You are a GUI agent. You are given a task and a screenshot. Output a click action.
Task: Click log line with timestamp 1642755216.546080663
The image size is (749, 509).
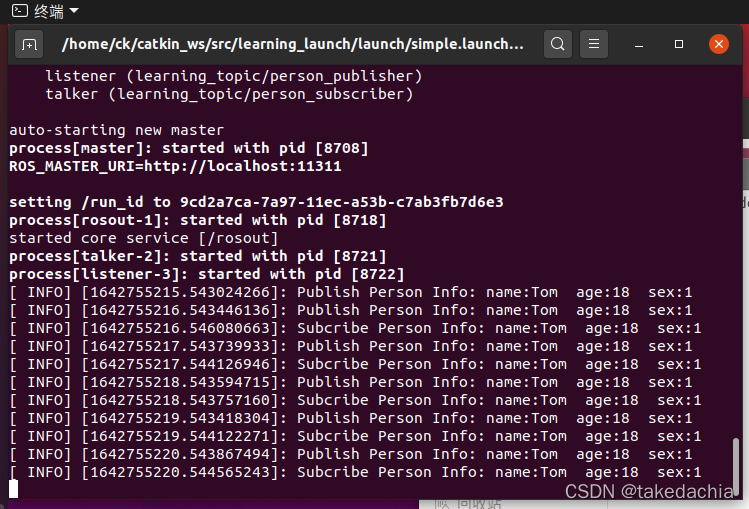point(355,329)
